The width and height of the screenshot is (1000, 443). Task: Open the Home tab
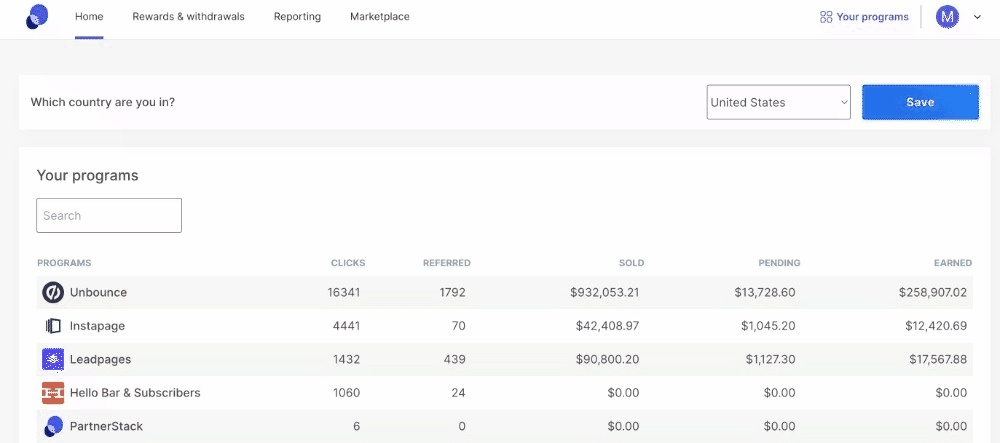point(89,17)
